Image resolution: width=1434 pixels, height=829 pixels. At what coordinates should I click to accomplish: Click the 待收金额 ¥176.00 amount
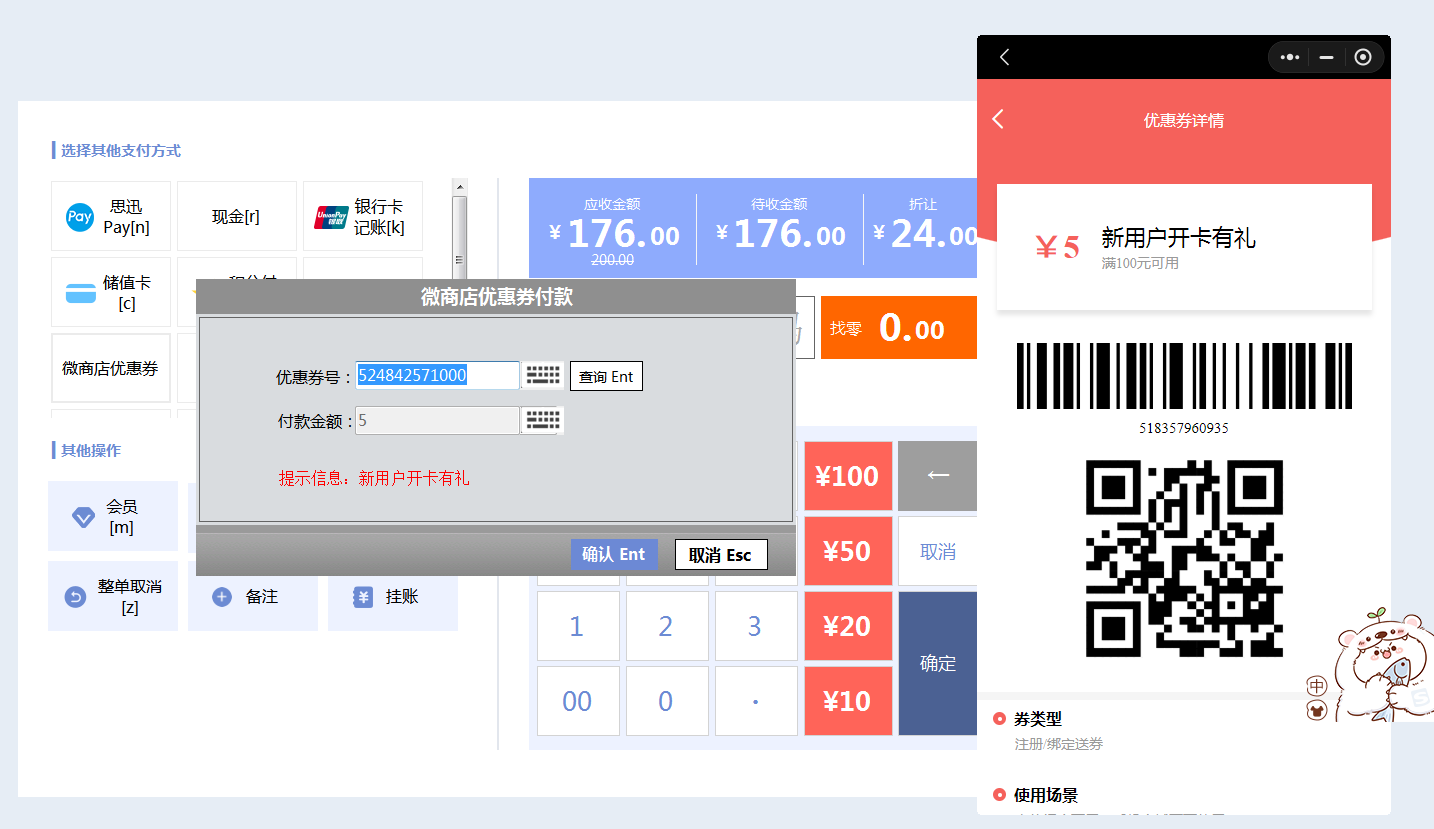tap(781, 236)
